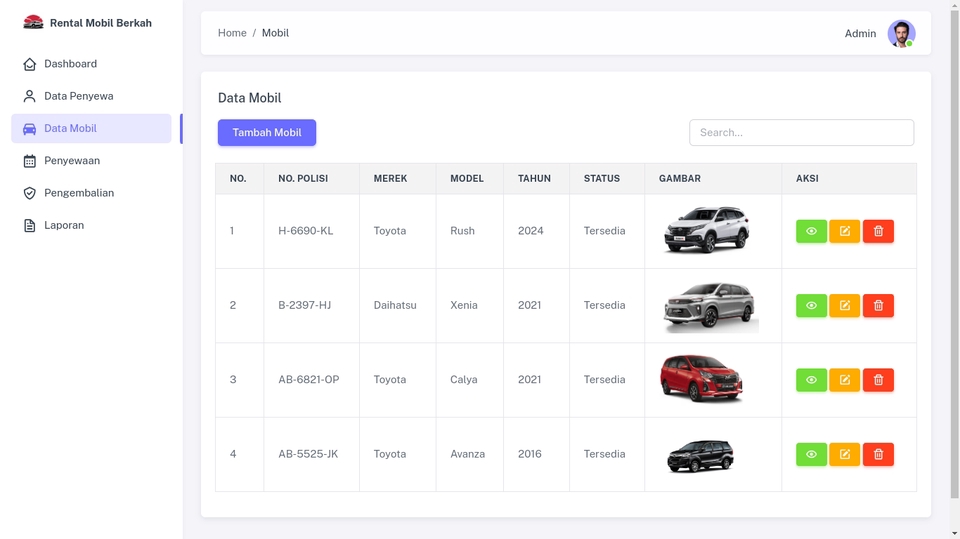
Task: Edit the Toyota Calya record
Action: (845, 380)
